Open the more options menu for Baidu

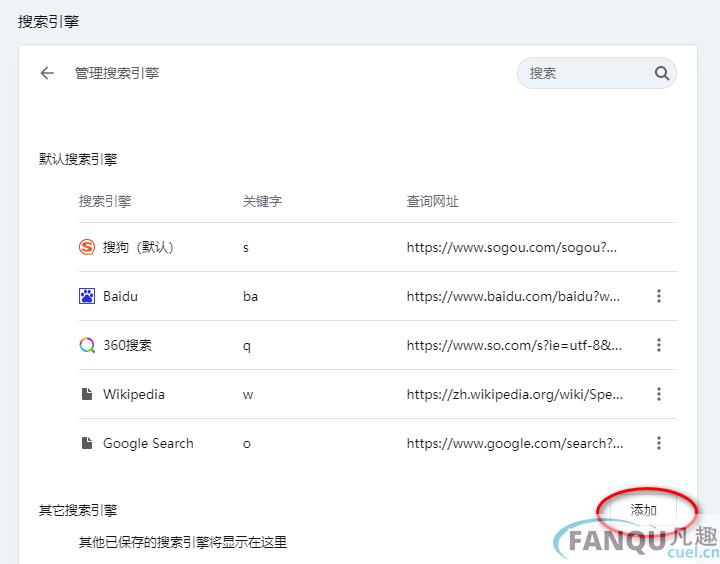point(659,296)
